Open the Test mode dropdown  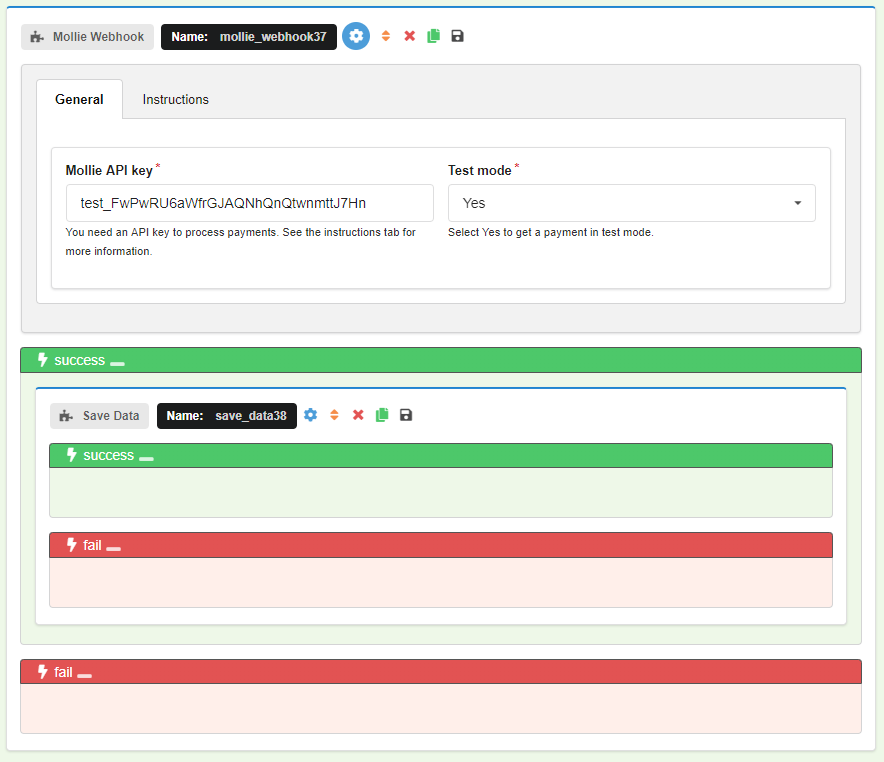(x=631, y=203)
